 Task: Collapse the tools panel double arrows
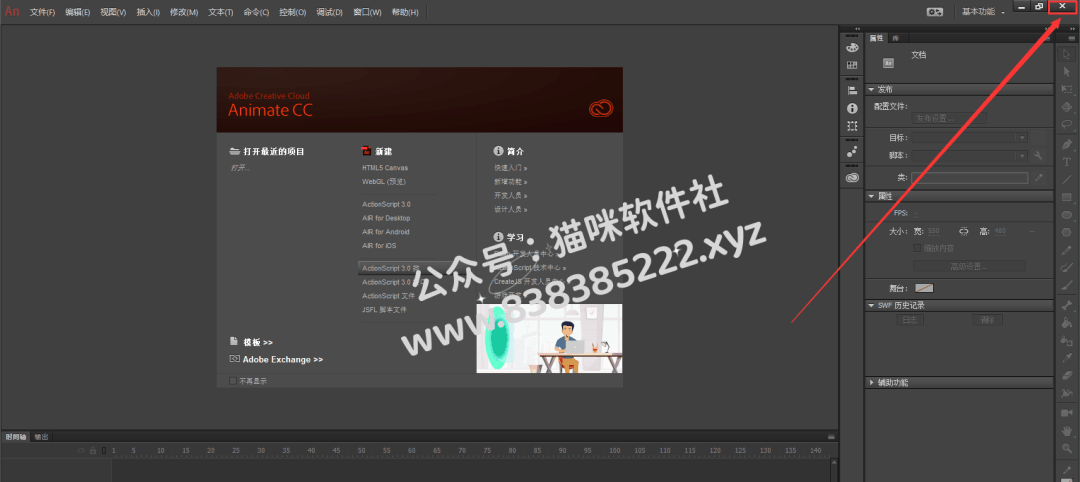1072,28
